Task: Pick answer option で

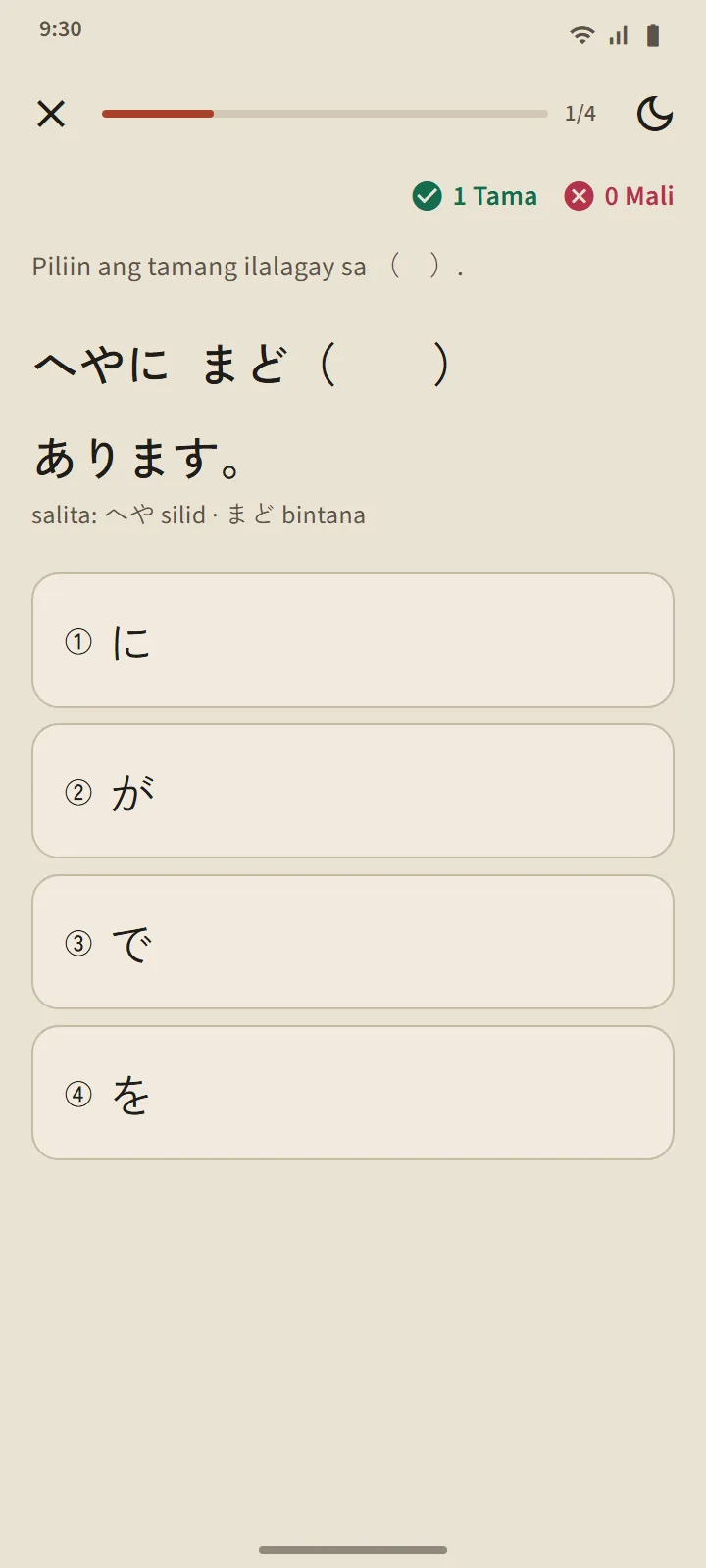Action: tap(353, 942)
